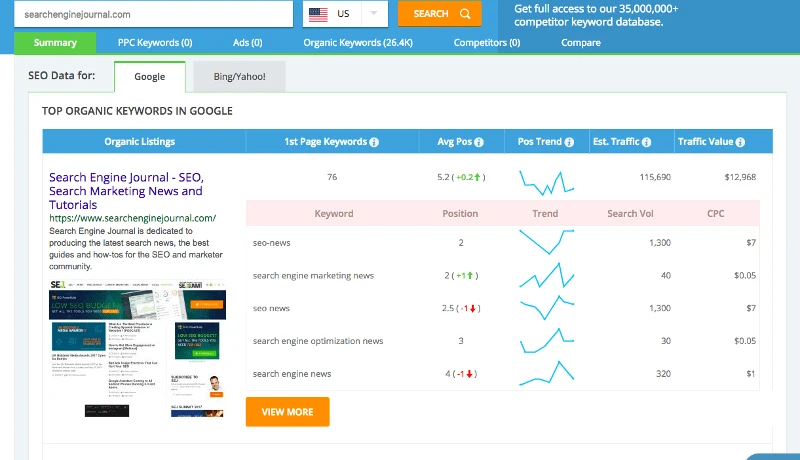This screenshot has height=460, width=800.
Task: Open the Compare tab
Action: pyautogui.click(x=581, y=43)
